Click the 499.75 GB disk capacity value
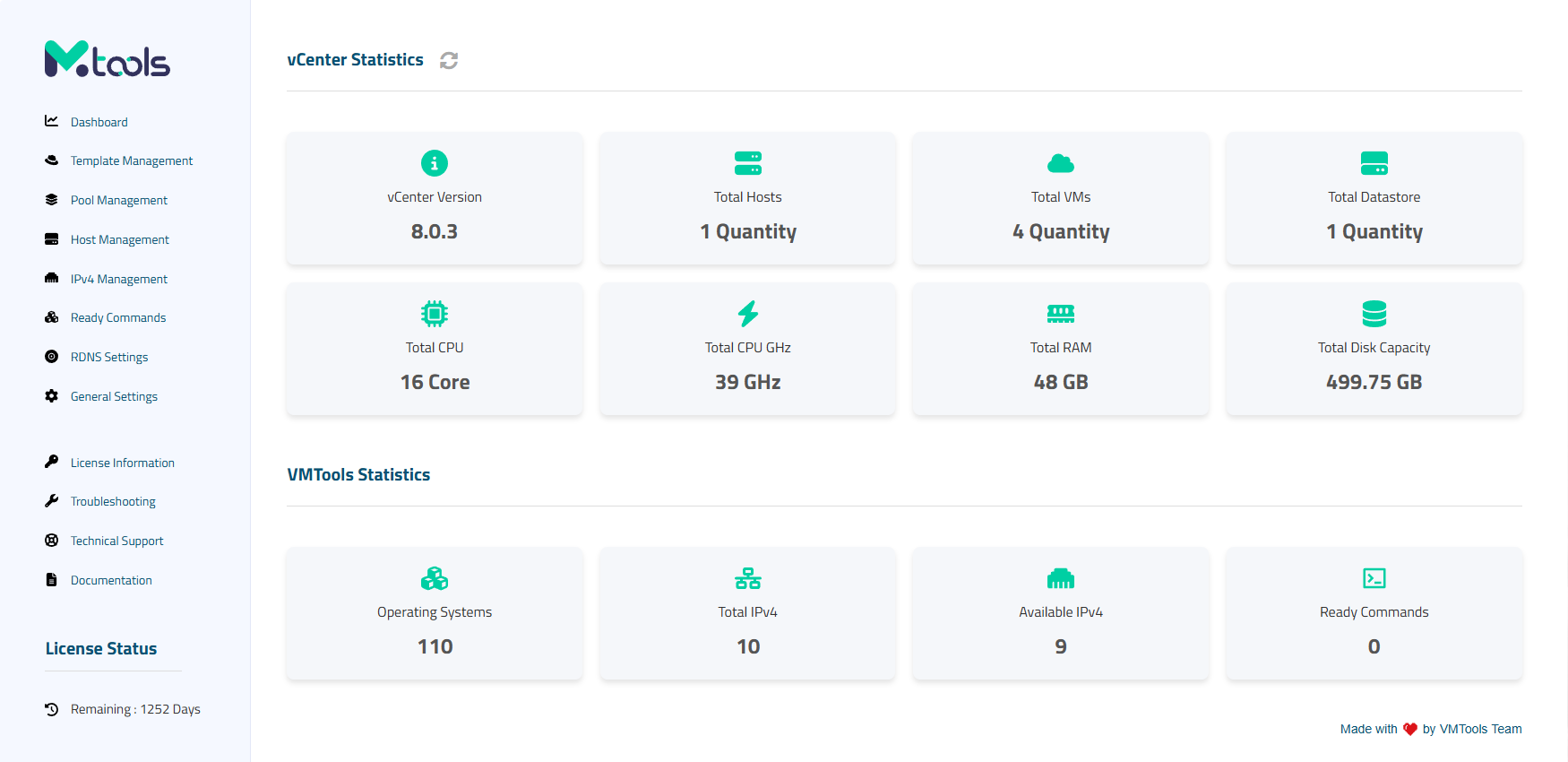The height and width of the screenshot is (762, 1568). pyautogui.click(x=1374, y=382)
